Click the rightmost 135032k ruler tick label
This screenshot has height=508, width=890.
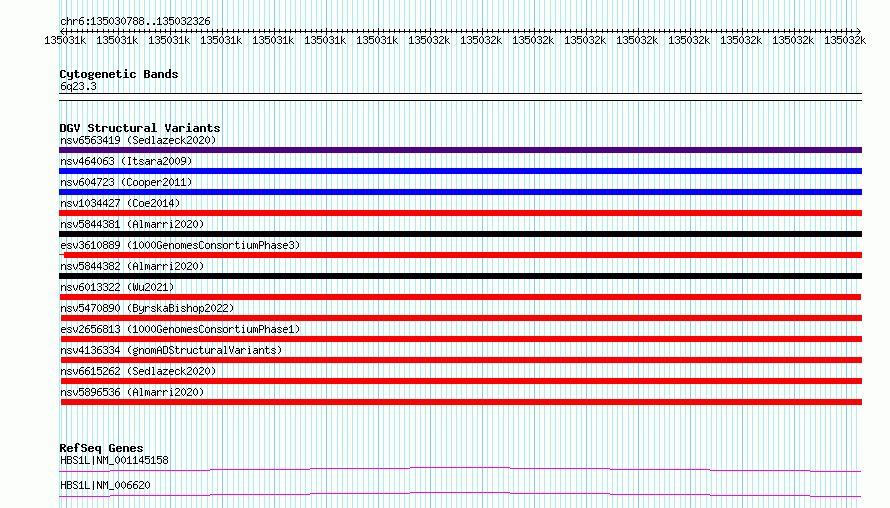point(845,40)
